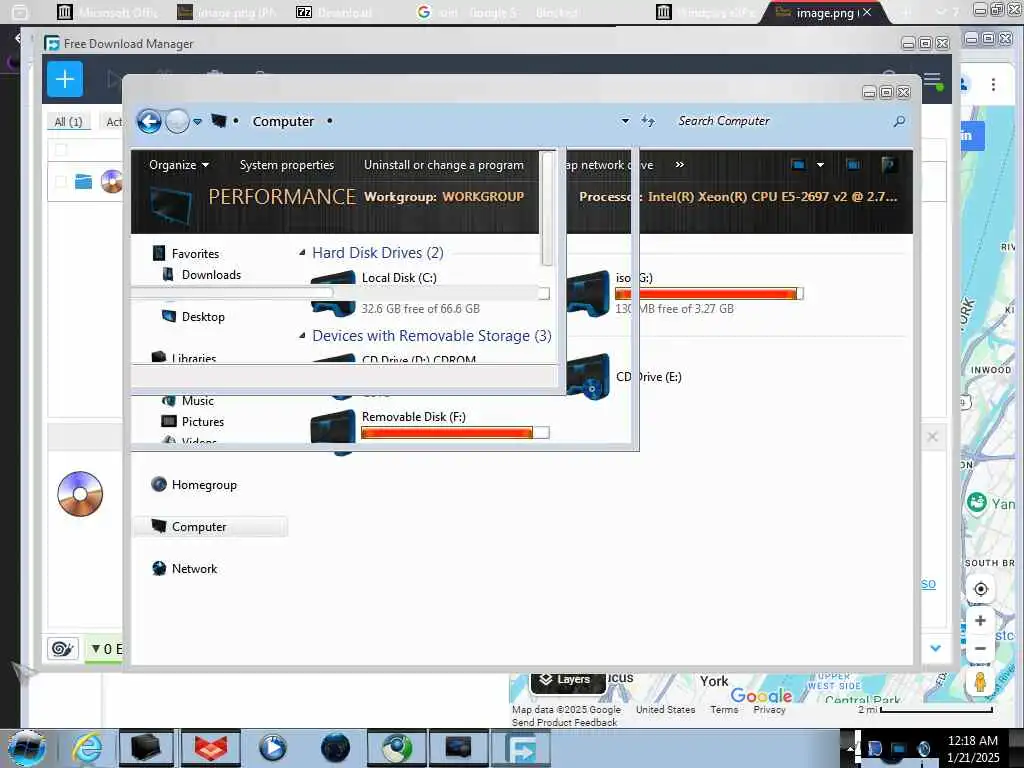Screen dimensions: 1024x768
Task: Show more toolbar commands chevron
Action: tap(680, 165)
